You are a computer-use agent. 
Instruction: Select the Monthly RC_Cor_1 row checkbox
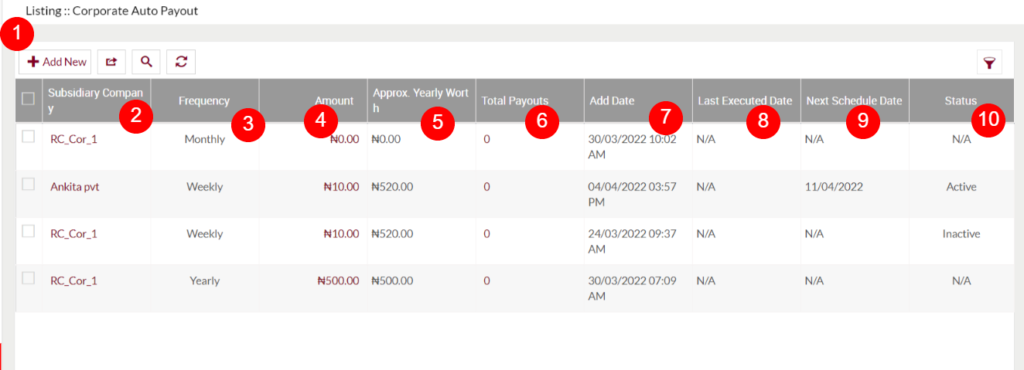[x=28, y=136]
